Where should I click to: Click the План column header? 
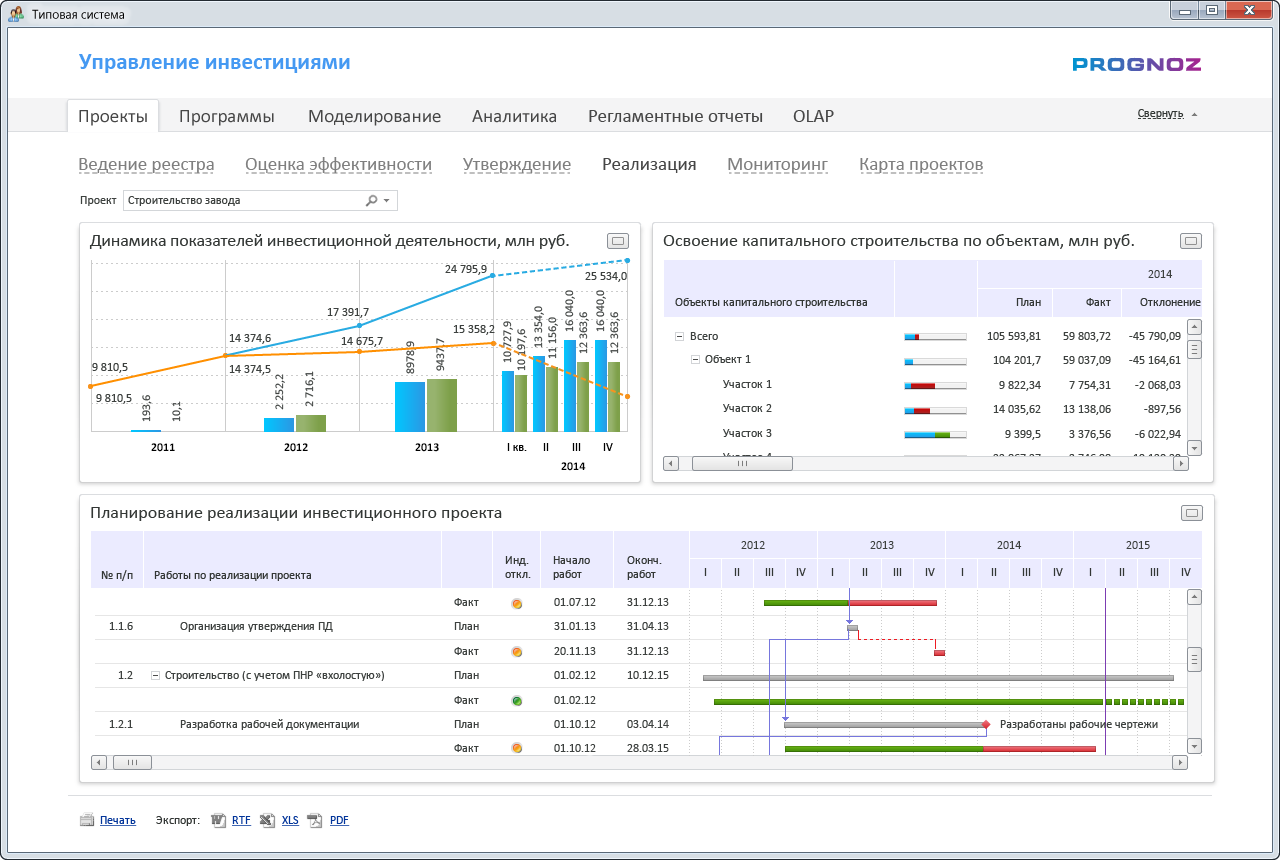(x=1014, y=302)
